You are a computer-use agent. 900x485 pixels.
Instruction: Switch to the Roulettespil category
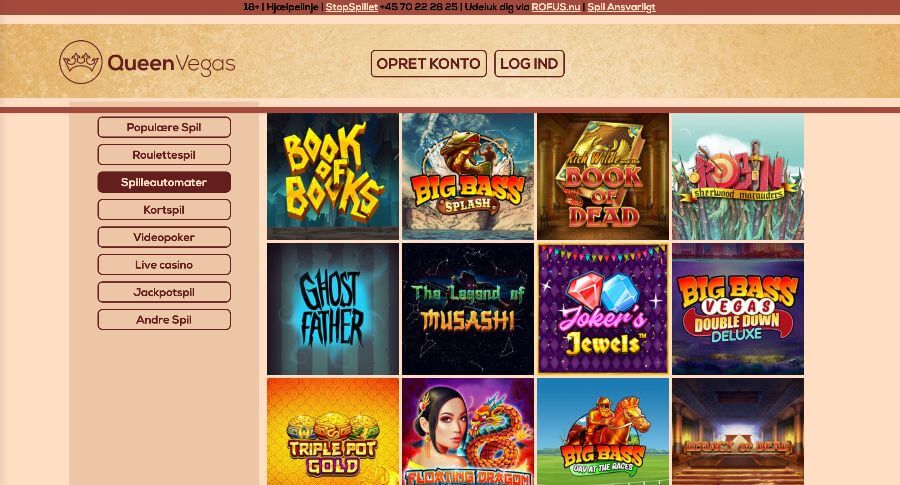coord(164,155)
